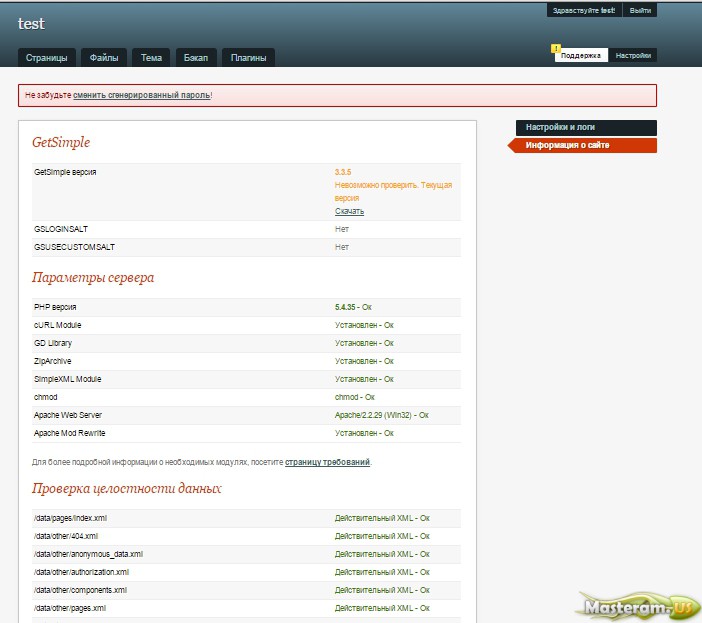Click the ZipArchive row label
This screenshot has height=623, width=702.
point(52,361)
